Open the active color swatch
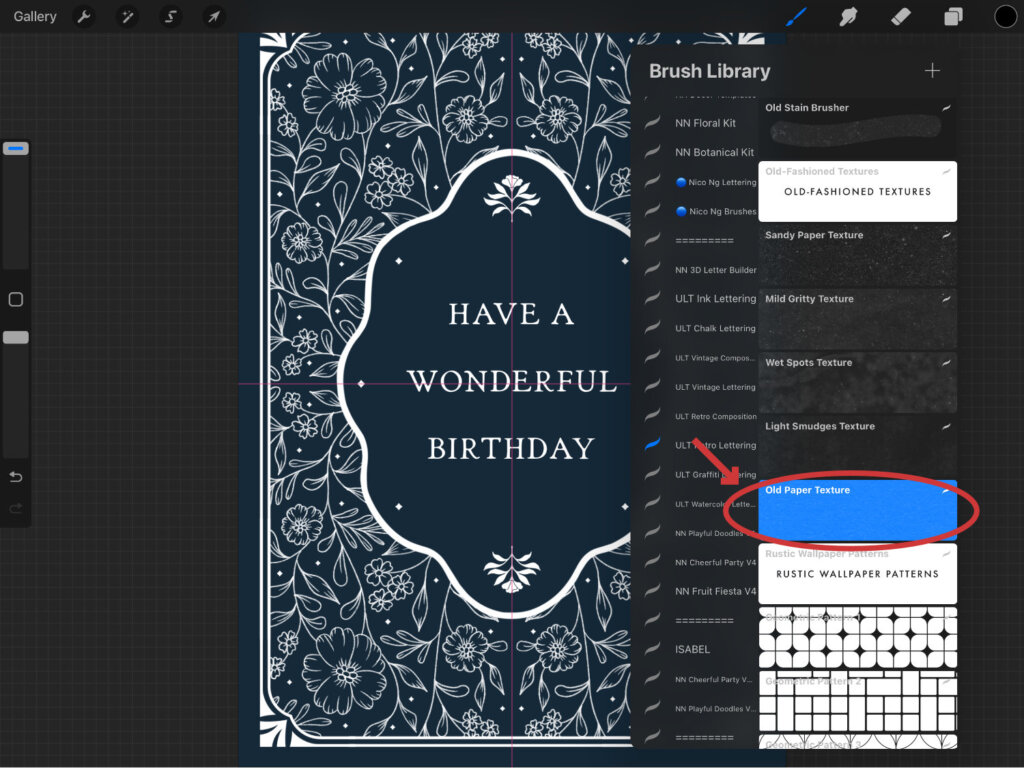Viewport: 1024px width, 768px height. coord(1005,16)
